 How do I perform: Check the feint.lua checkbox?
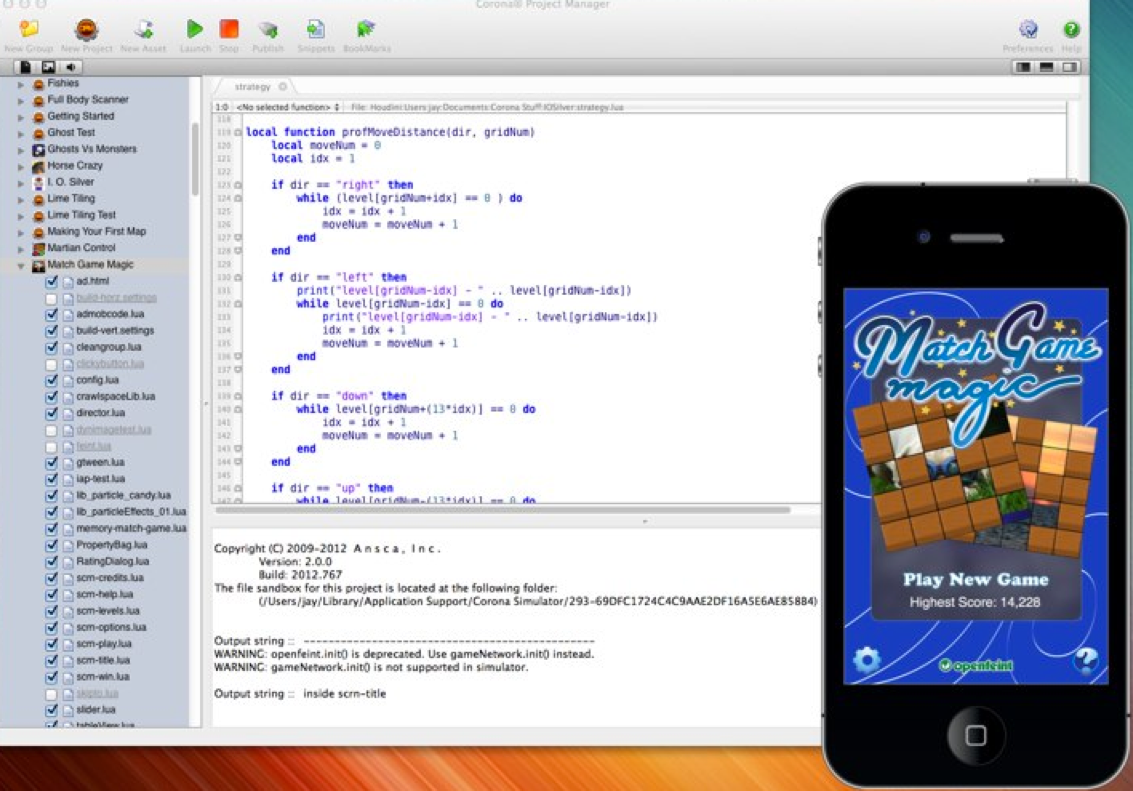[x=51, y=446]
